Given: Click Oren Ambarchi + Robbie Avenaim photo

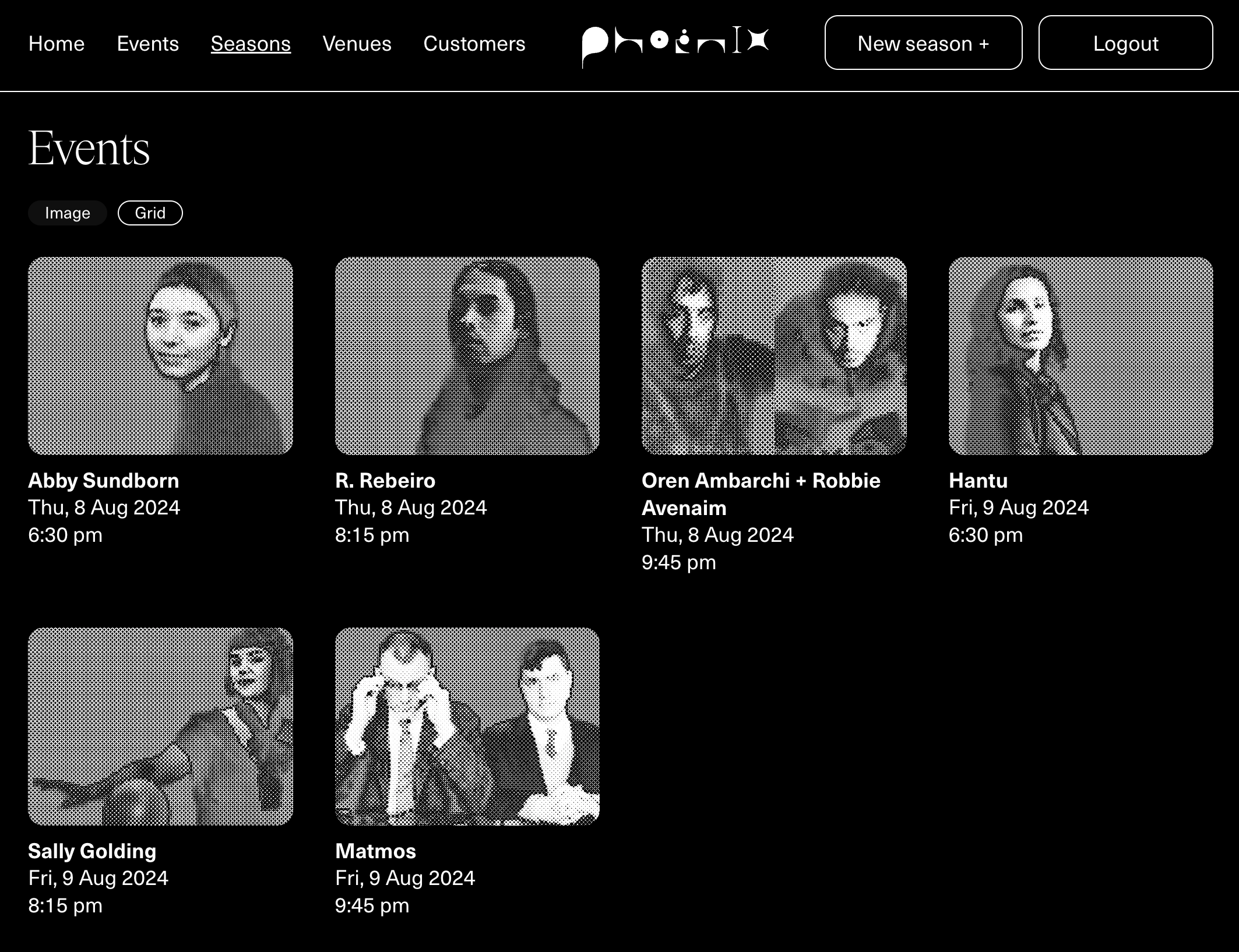Looking at the screenshot, I should pos(773,355).
